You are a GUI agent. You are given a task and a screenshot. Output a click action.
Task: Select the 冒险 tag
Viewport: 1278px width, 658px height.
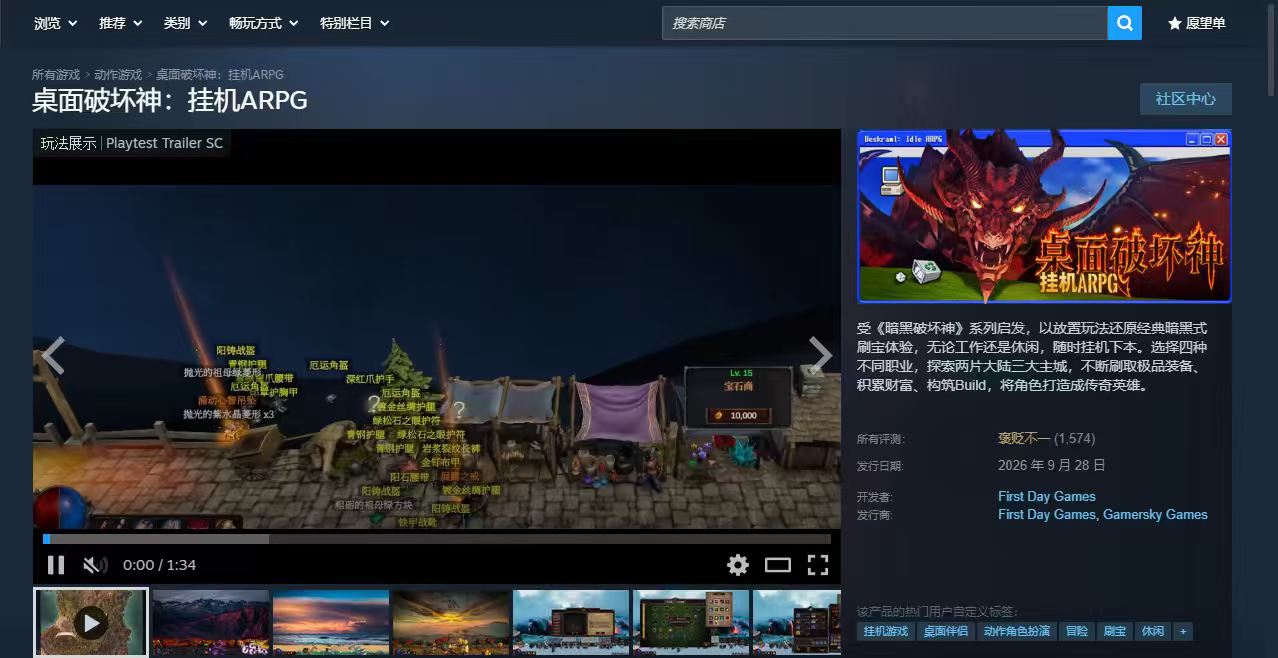(1076, 632)
